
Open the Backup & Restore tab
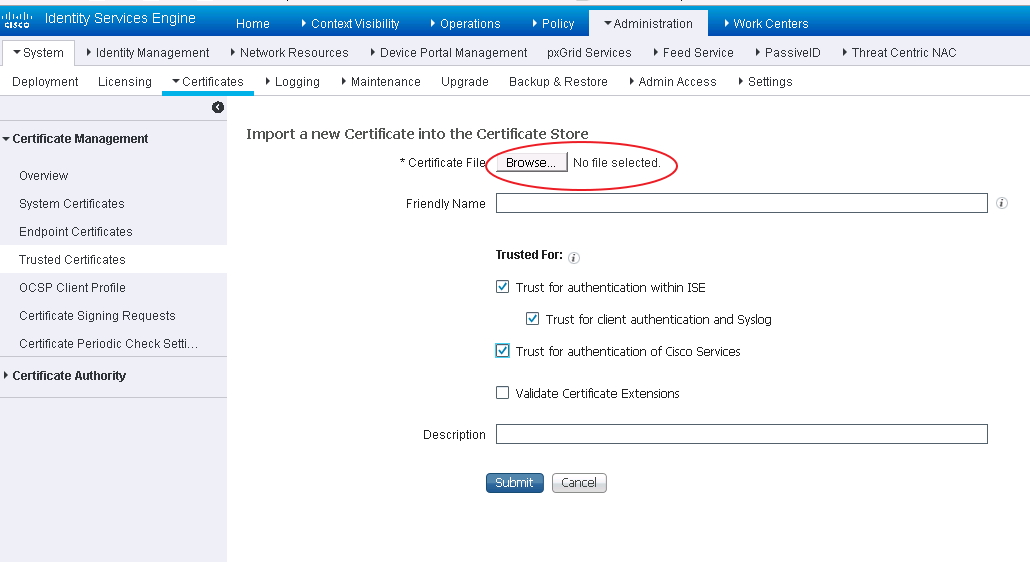pos(558,81)
